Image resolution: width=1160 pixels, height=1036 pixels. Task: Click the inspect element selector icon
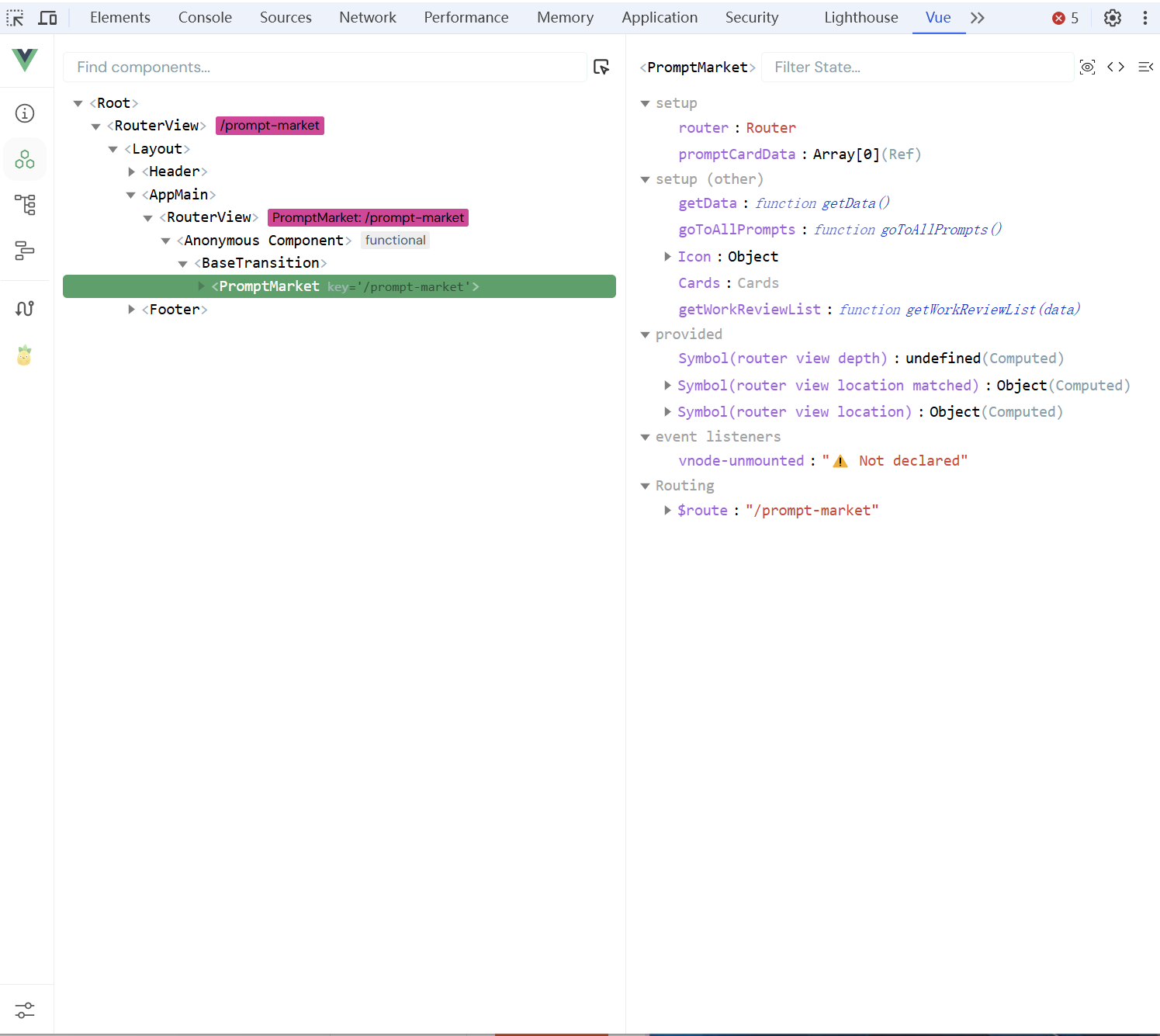pyautogui.click(x=15, y=17)
